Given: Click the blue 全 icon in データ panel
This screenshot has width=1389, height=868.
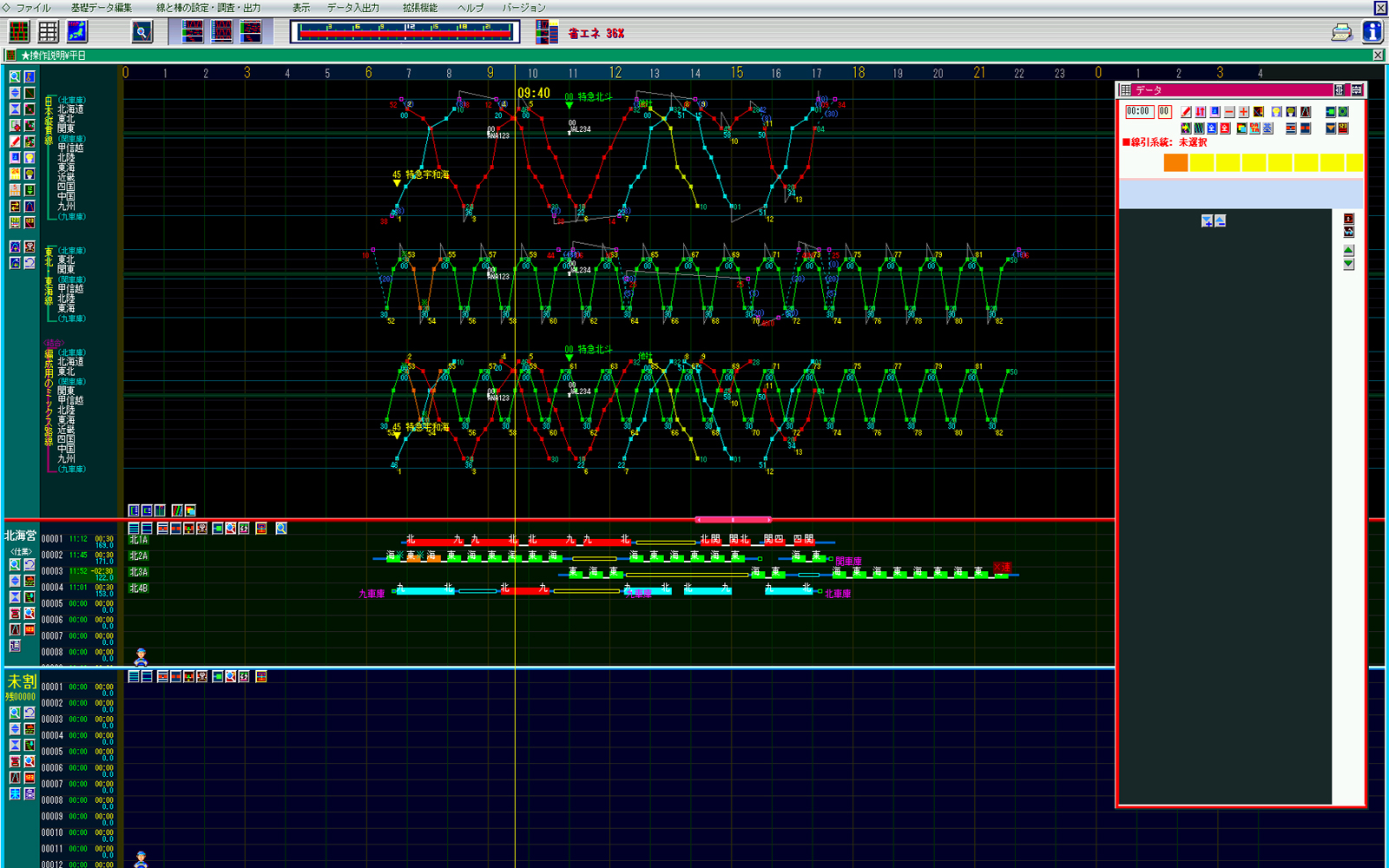Looking at the screenshot, I should click(1212, 128).
